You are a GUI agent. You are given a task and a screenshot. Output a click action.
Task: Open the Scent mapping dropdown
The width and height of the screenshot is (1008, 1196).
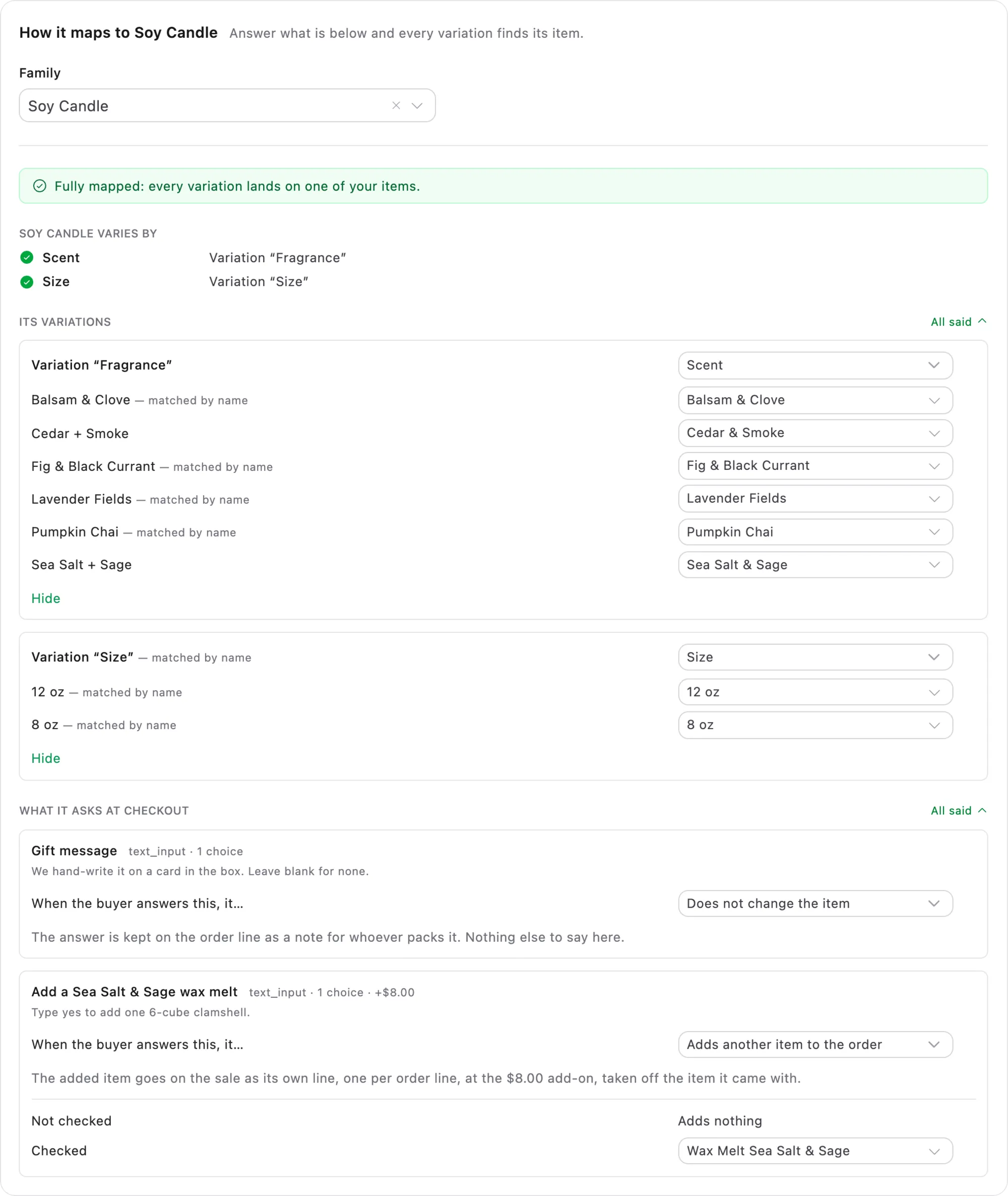815,366
